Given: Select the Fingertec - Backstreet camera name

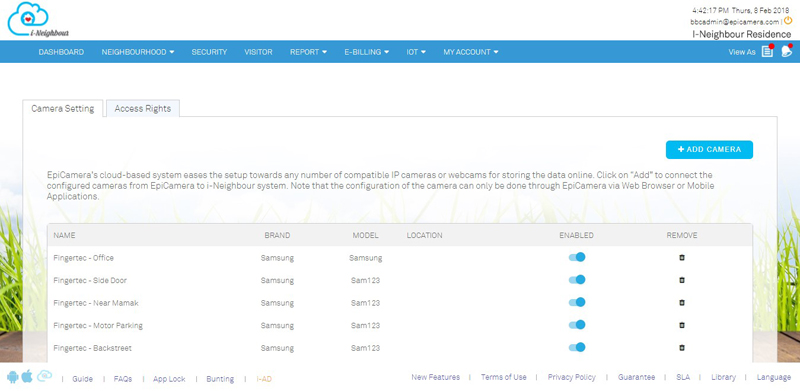Looking at the screenshot, I should [x=92, y=348].
